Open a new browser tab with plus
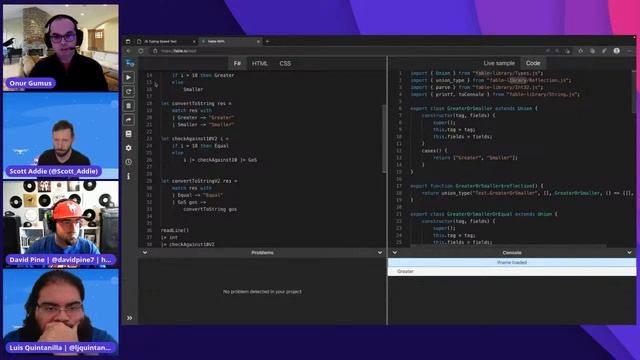The width and height of the screenshot is (640, 360). click(267, 42)
